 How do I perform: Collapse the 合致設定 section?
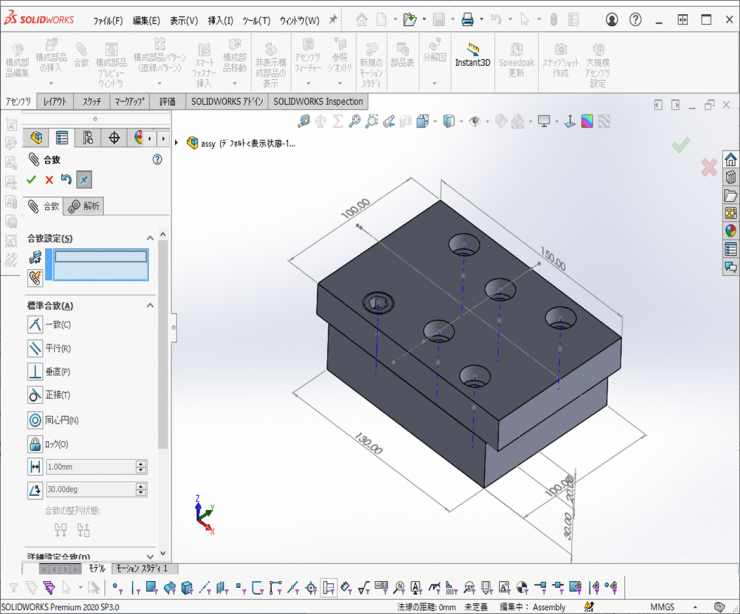coord(151,238)
